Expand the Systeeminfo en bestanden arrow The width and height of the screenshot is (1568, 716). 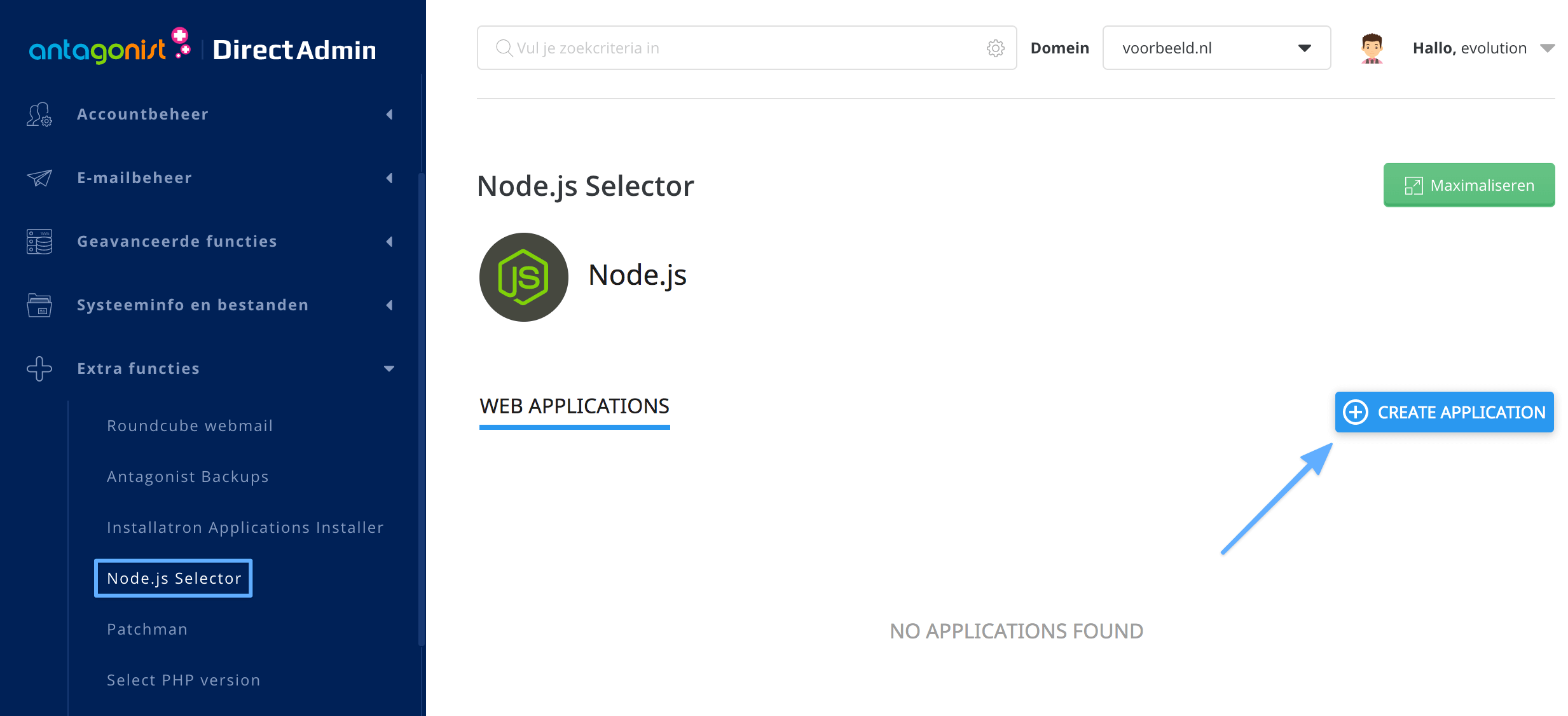coord(389,305)
